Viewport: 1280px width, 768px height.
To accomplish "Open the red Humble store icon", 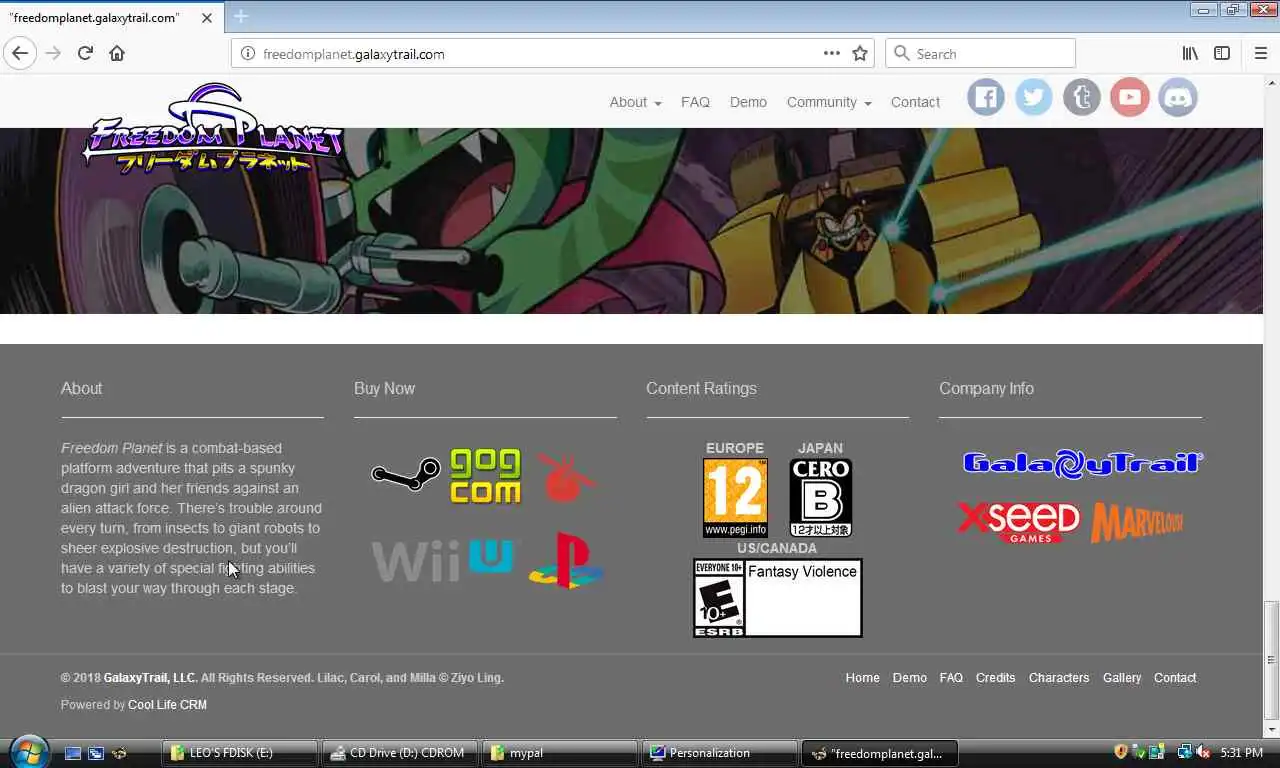I will [565, 477].
